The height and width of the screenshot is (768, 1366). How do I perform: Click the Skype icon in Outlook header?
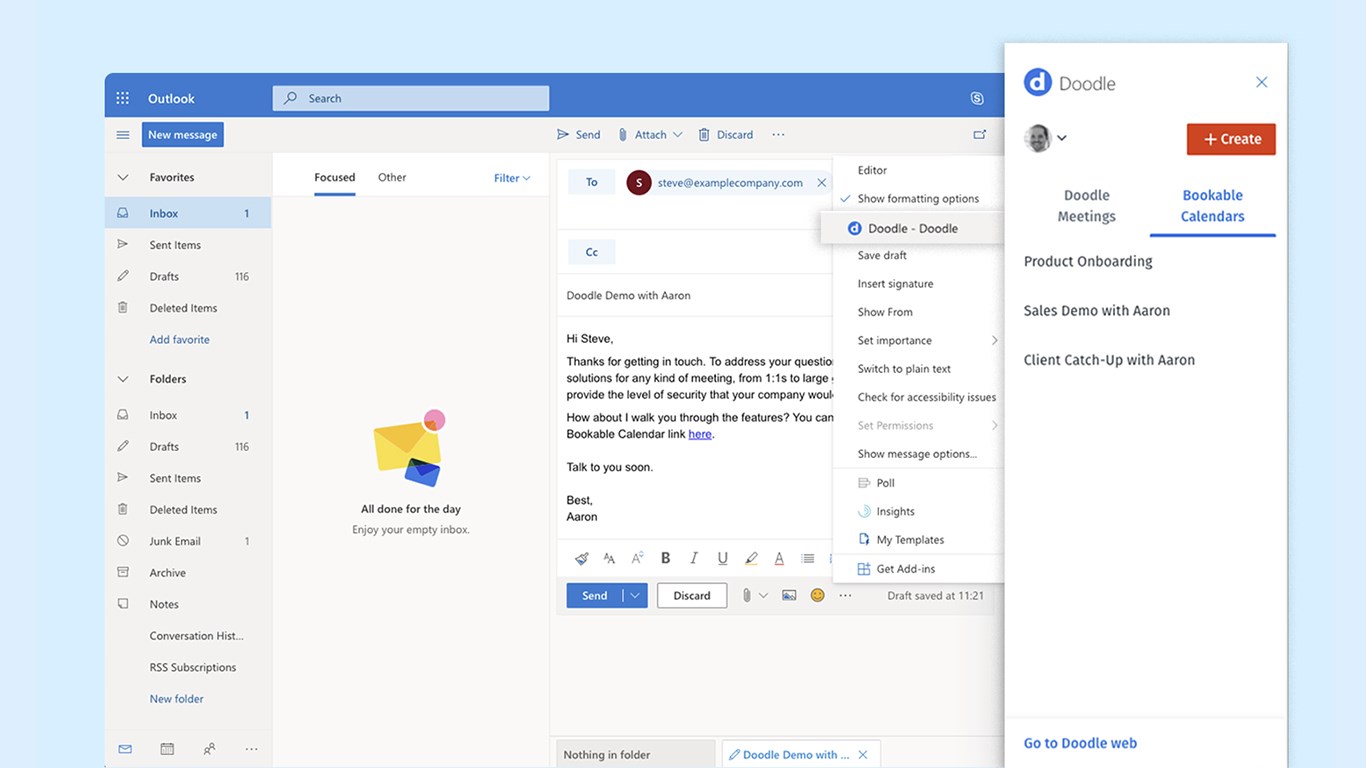coord(977,98)
